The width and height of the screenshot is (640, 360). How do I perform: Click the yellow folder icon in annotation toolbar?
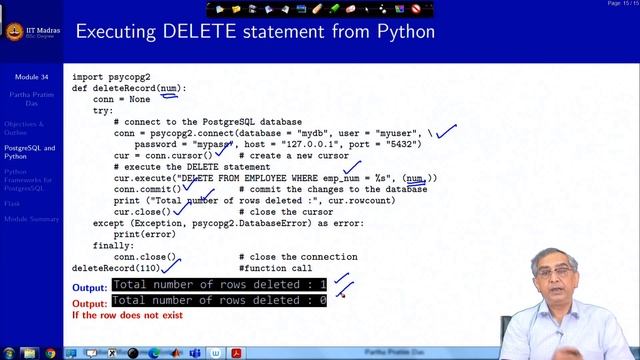pos(236,9)
